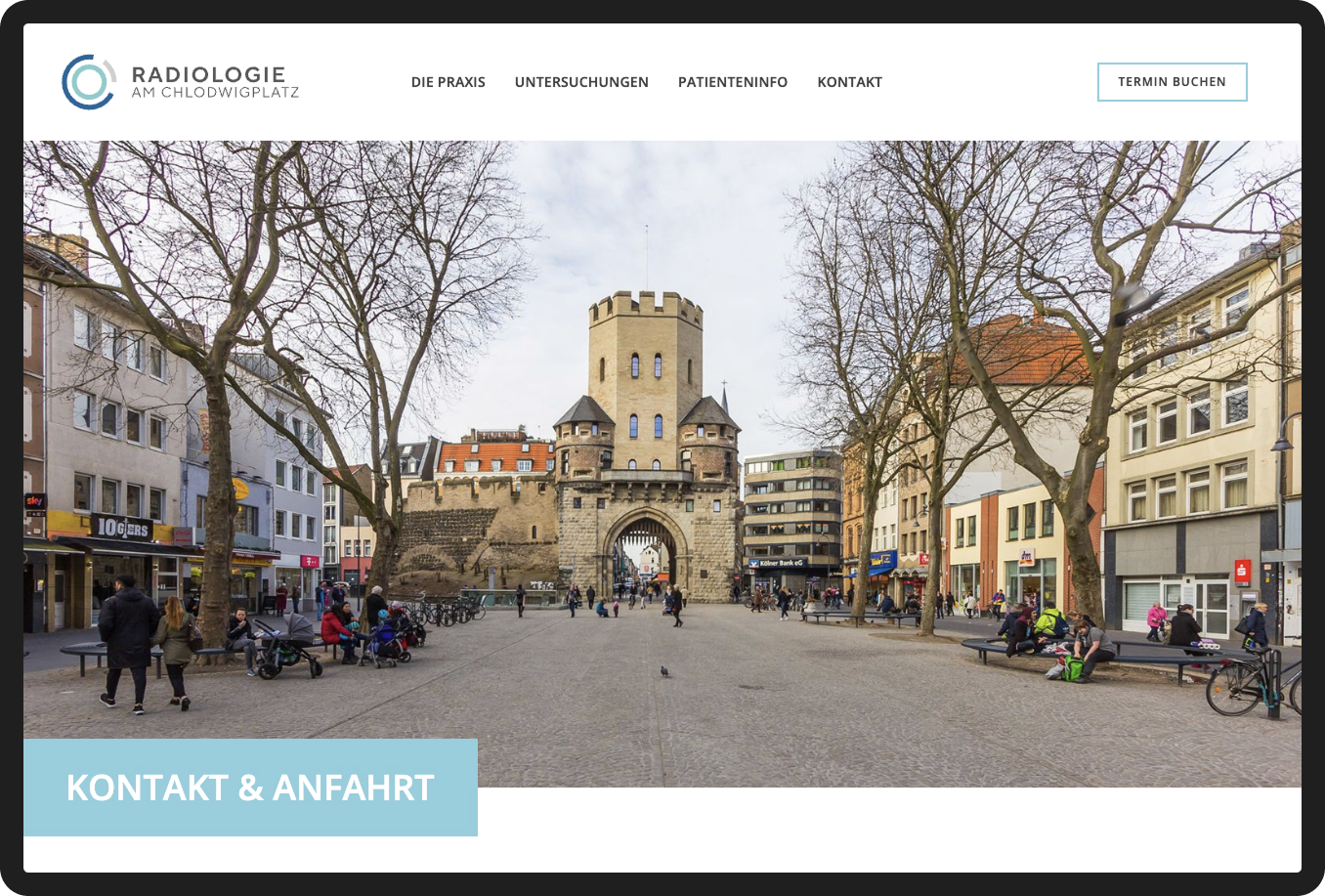Click the sky sign on left building
1325x896 pixels.
pos(35,501)
